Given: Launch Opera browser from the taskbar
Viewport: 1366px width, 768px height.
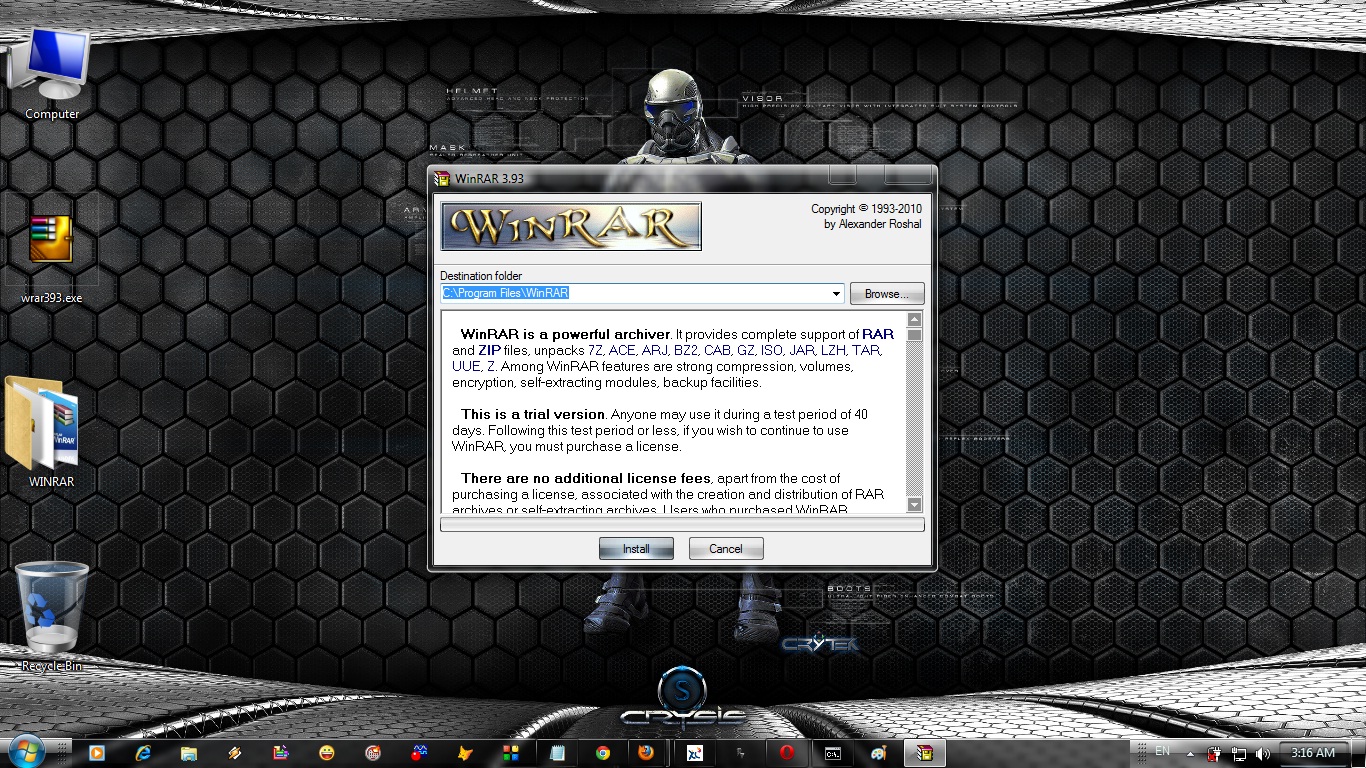Looking at the screenshot, I should 787,753.
